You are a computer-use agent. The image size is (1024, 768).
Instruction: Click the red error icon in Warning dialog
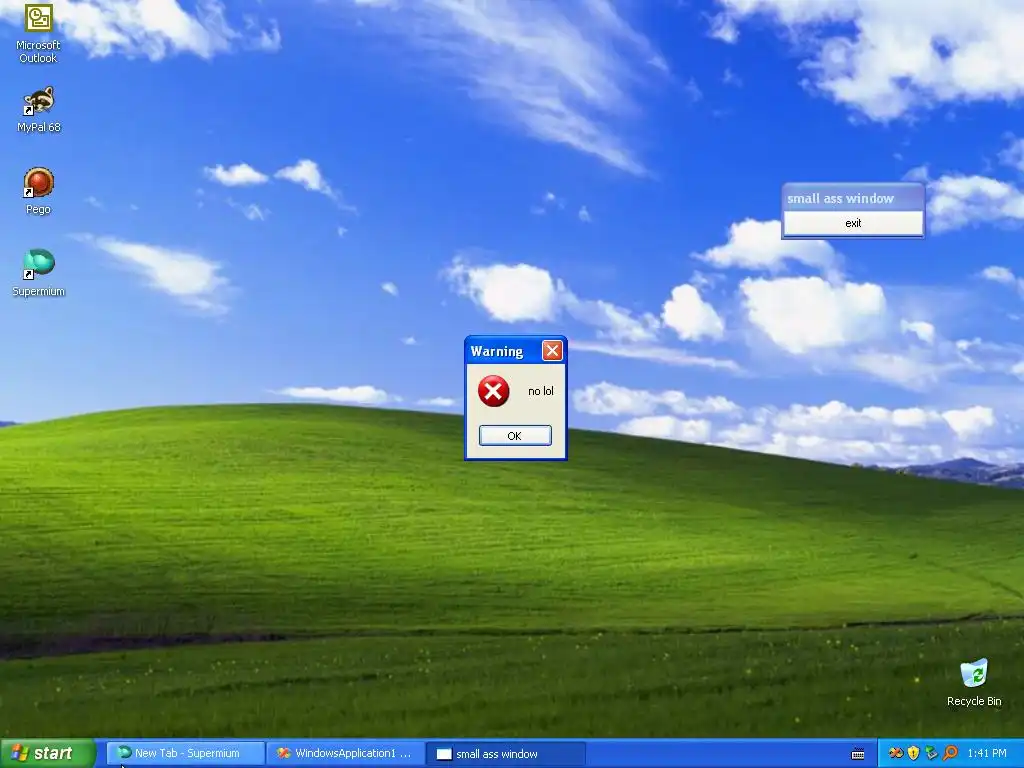(493, 391)
